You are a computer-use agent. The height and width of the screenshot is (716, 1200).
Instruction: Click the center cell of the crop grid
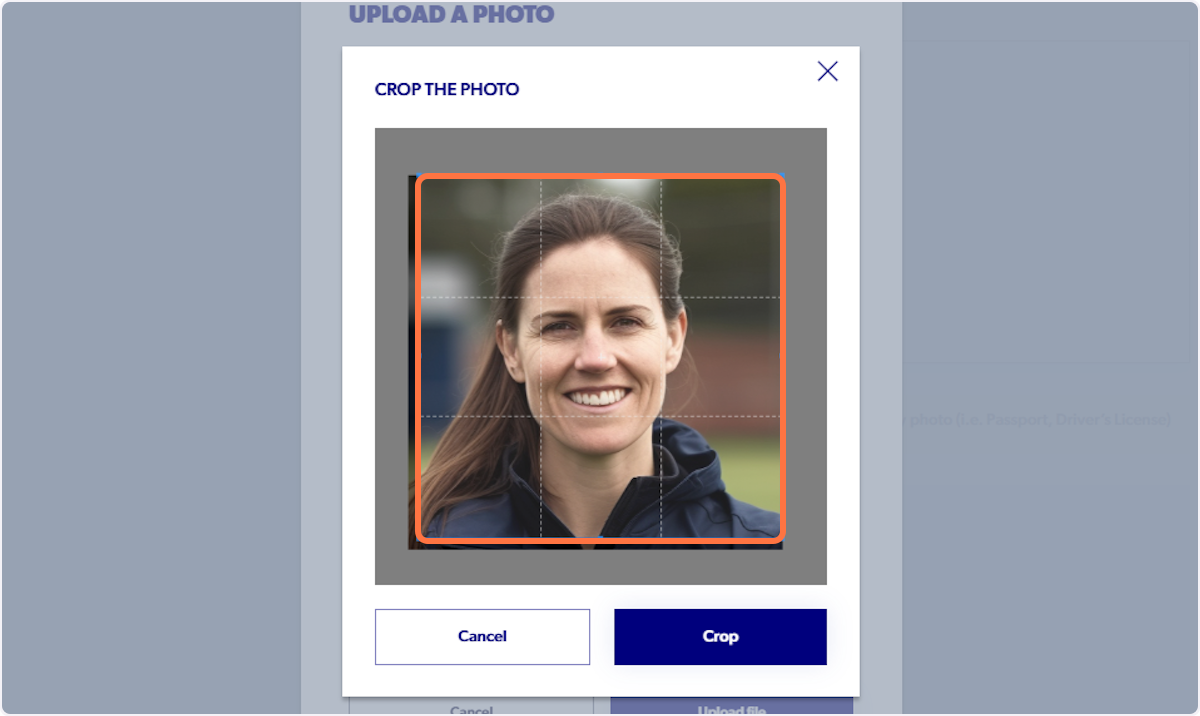[600, 357]
